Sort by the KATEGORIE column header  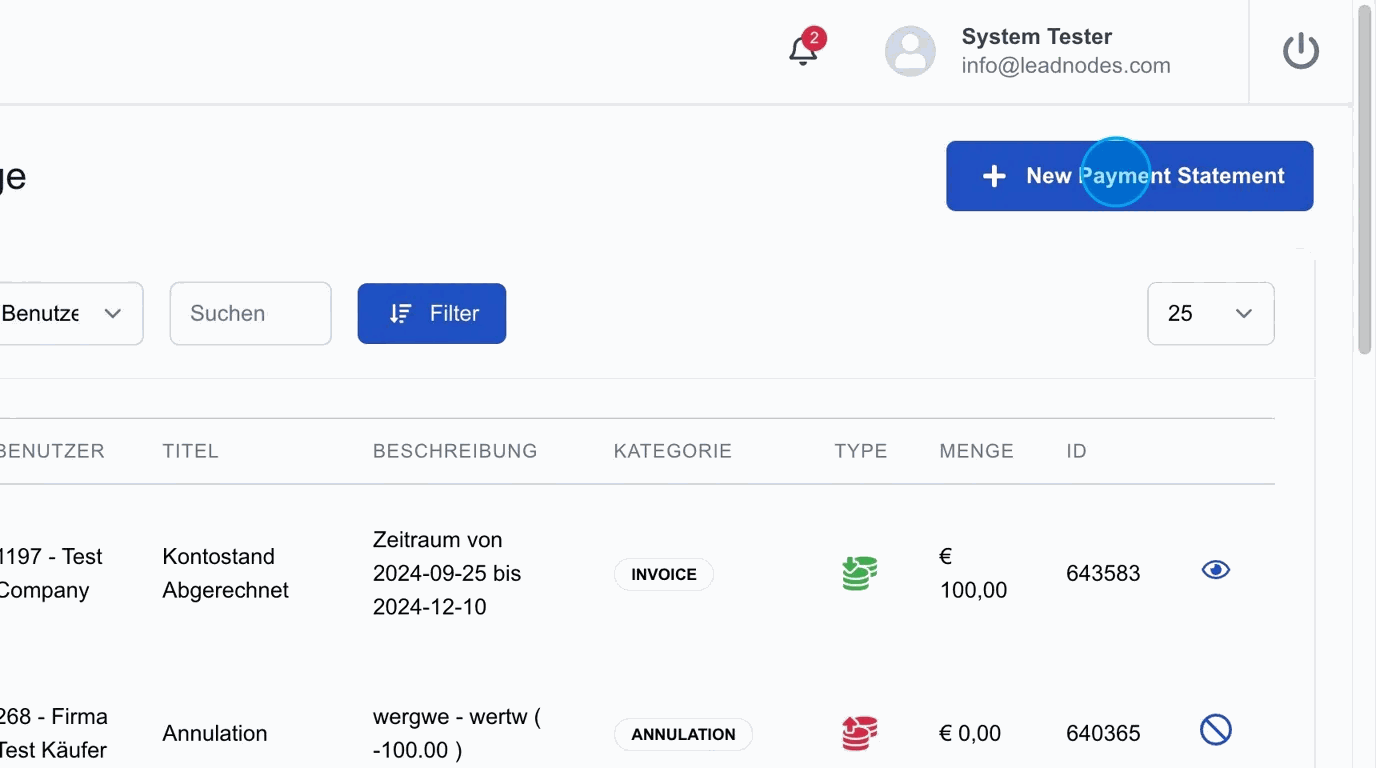673,451
